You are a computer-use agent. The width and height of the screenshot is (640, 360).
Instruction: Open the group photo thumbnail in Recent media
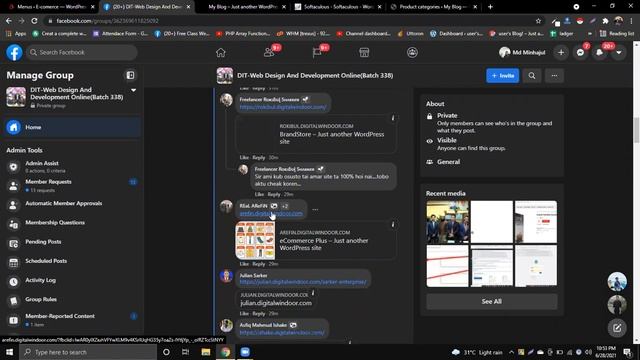point(447,222)
